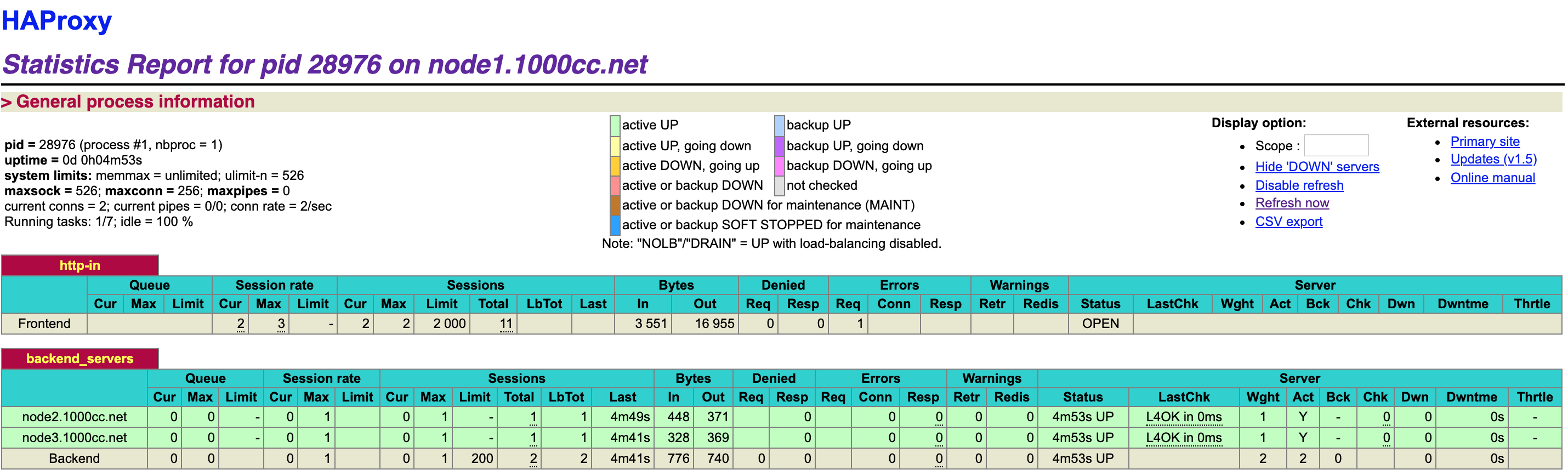
Task: Open the Primary site link
Action: pos(1484,142)
